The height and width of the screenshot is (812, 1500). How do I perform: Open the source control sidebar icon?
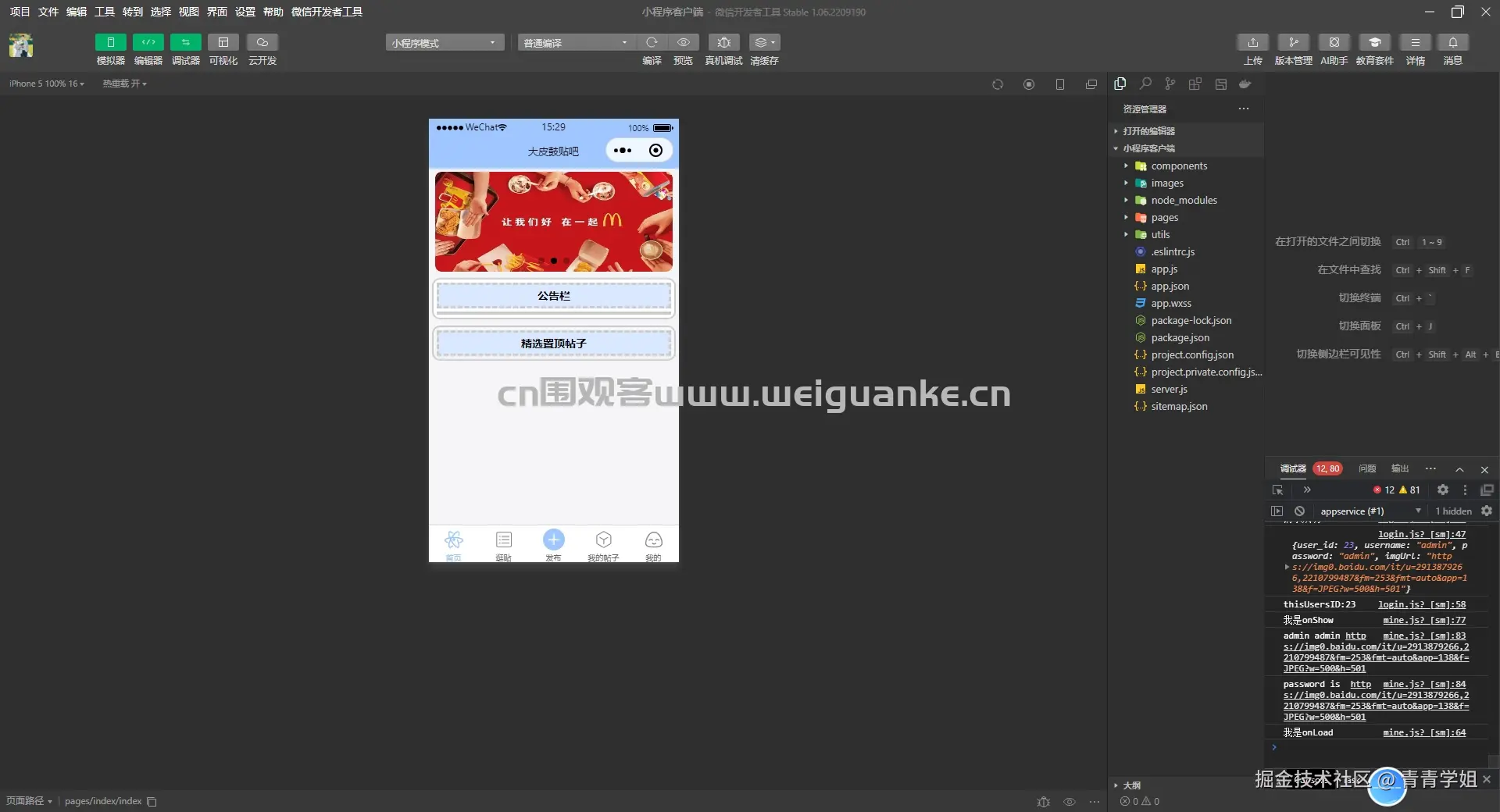[1170, 84]
